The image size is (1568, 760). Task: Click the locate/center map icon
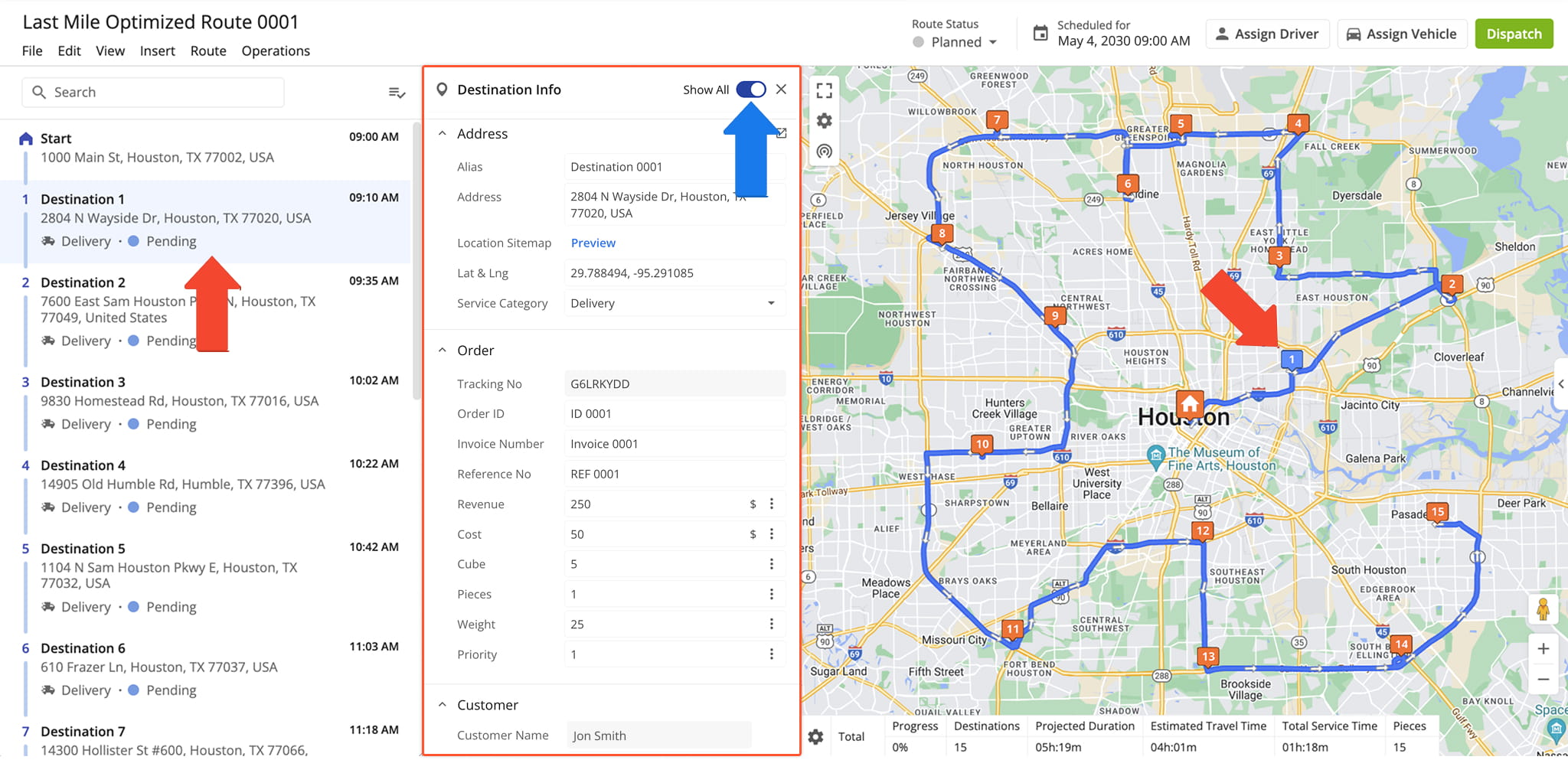pos(825,152)
